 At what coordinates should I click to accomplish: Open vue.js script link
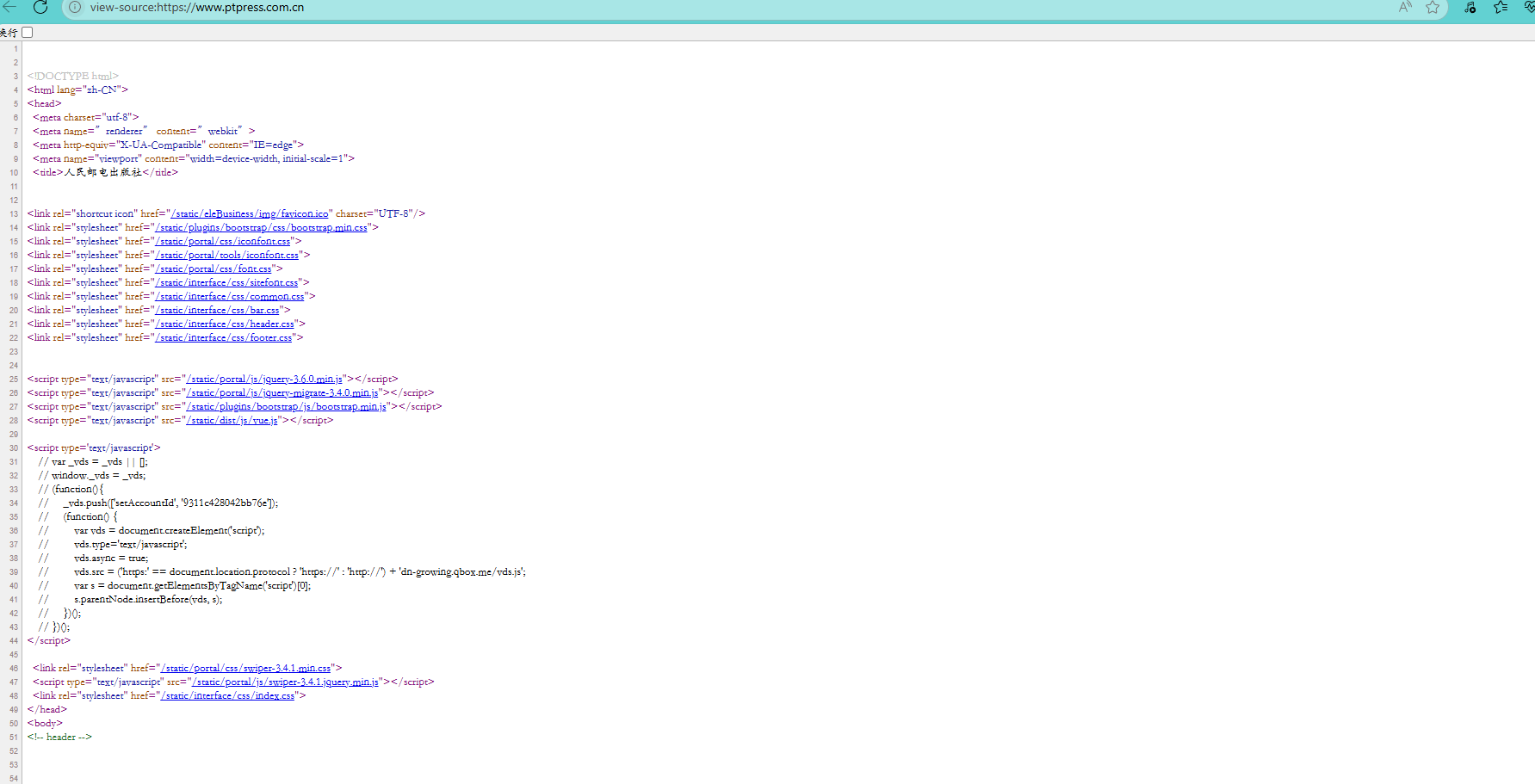(232, 420)
